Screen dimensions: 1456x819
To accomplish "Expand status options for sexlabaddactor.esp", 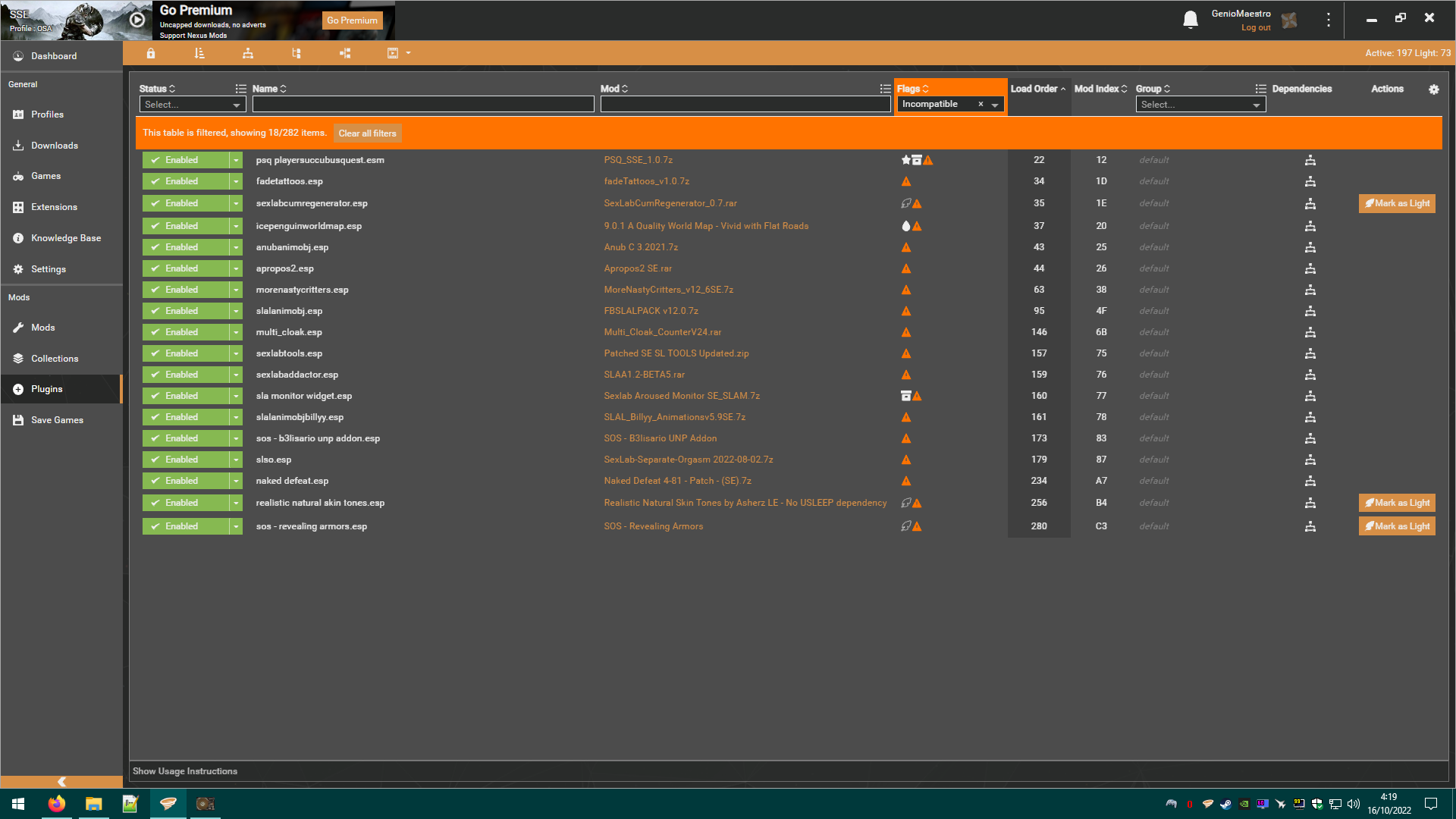I will tap(236, 375).
